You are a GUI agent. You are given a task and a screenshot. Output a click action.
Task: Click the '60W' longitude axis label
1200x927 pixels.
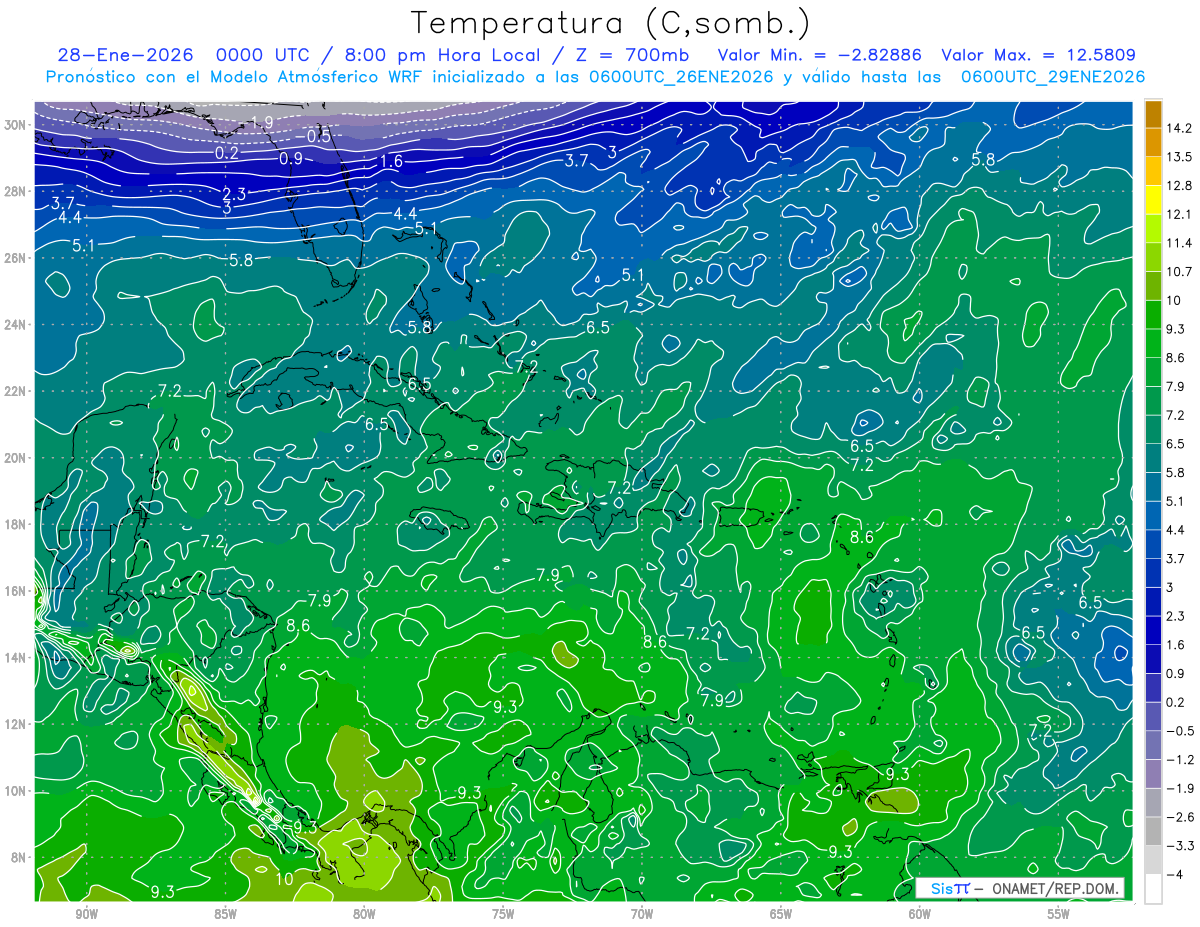click(x=920, y=914)
